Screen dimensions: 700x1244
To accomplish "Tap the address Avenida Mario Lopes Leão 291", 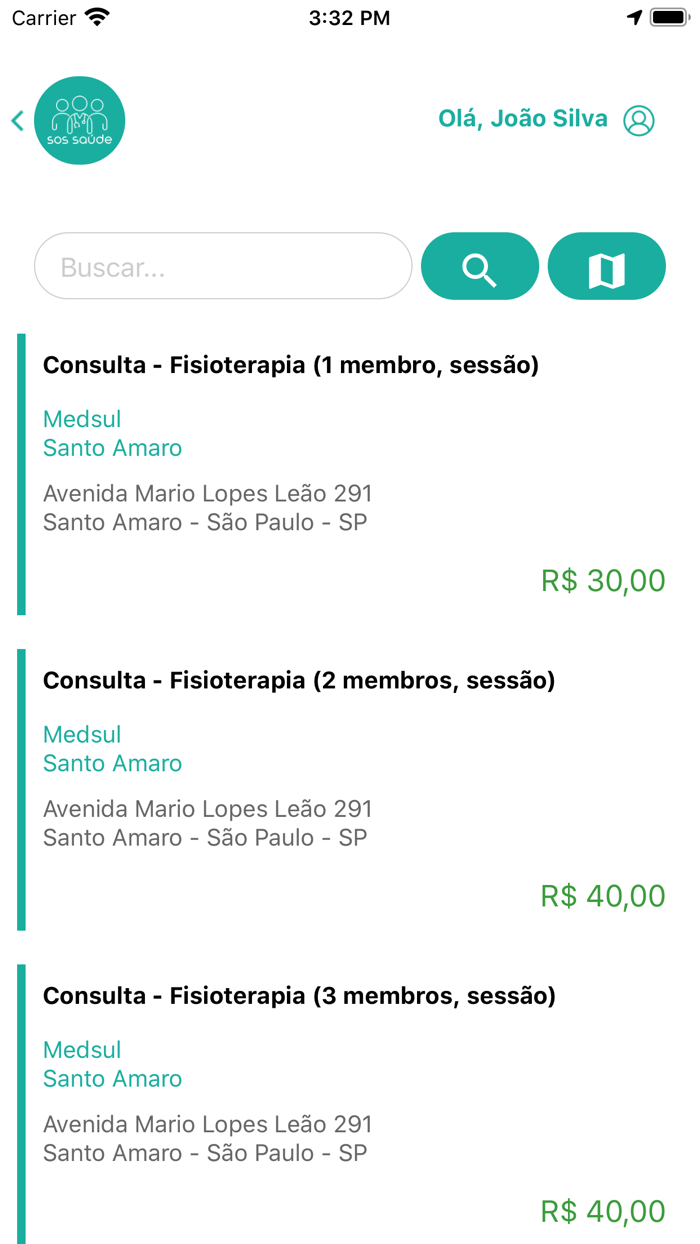I will 207,493.
